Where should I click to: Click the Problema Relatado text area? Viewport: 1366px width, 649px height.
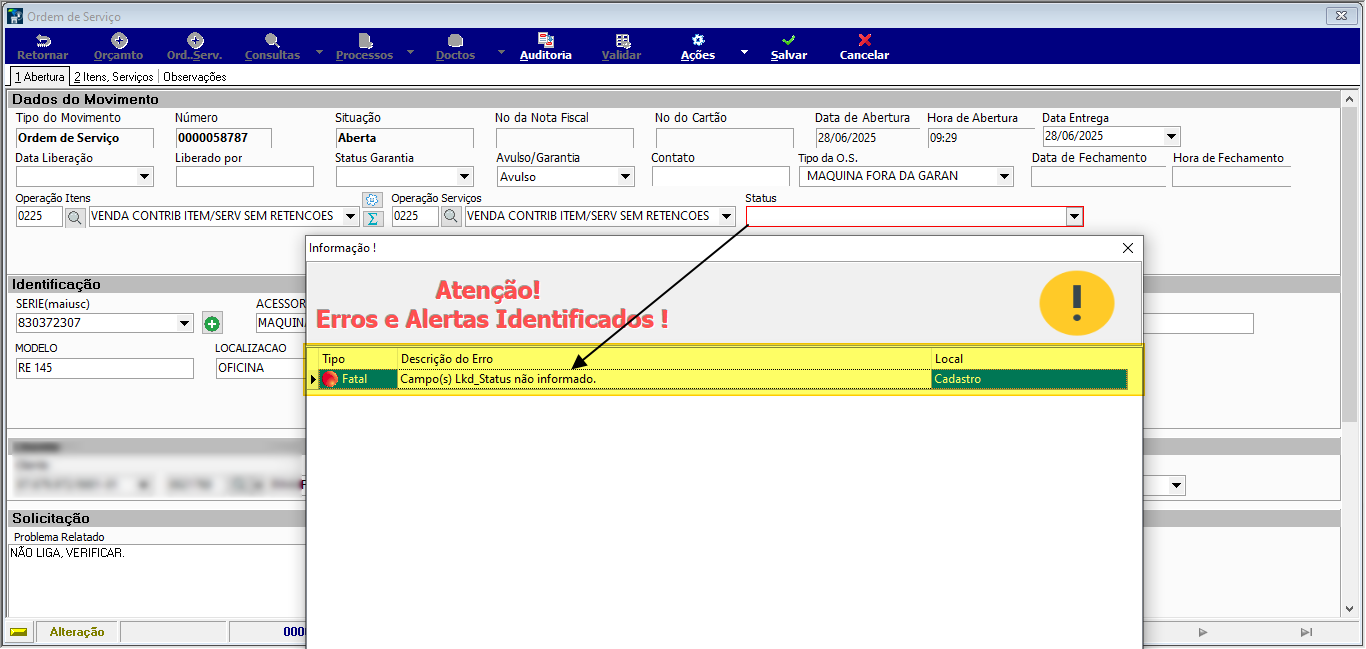point(157,581)
